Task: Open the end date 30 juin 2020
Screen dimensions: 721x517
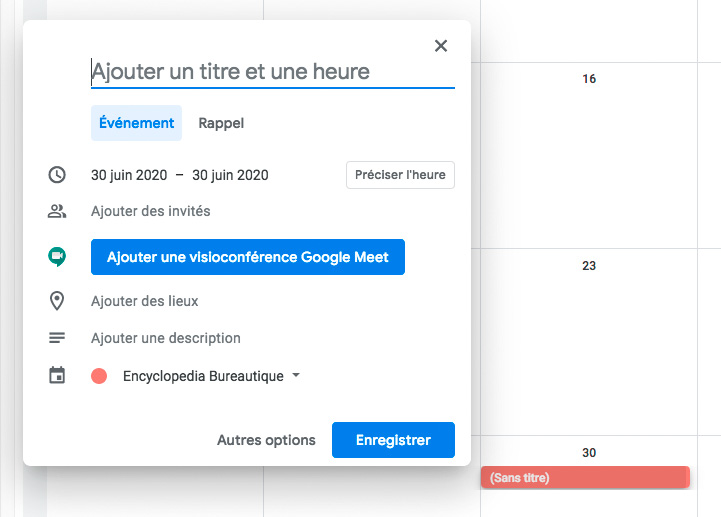Action: pyautogui.click(x=230, y=175)
